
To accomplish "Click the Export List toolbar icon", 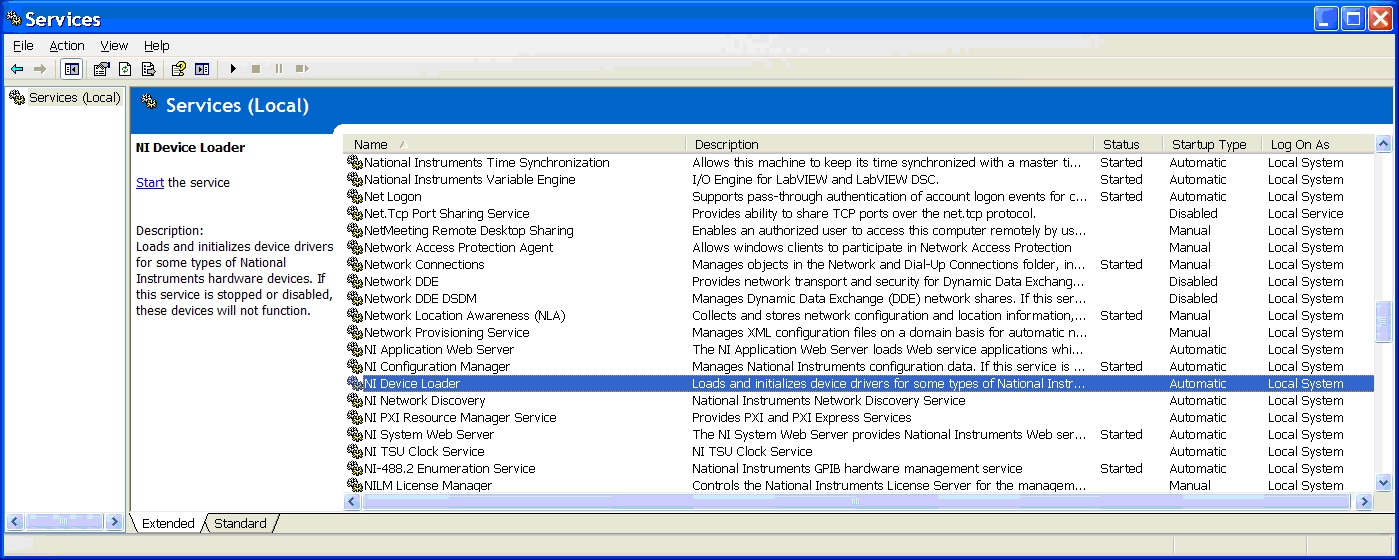I will point(148,69).
